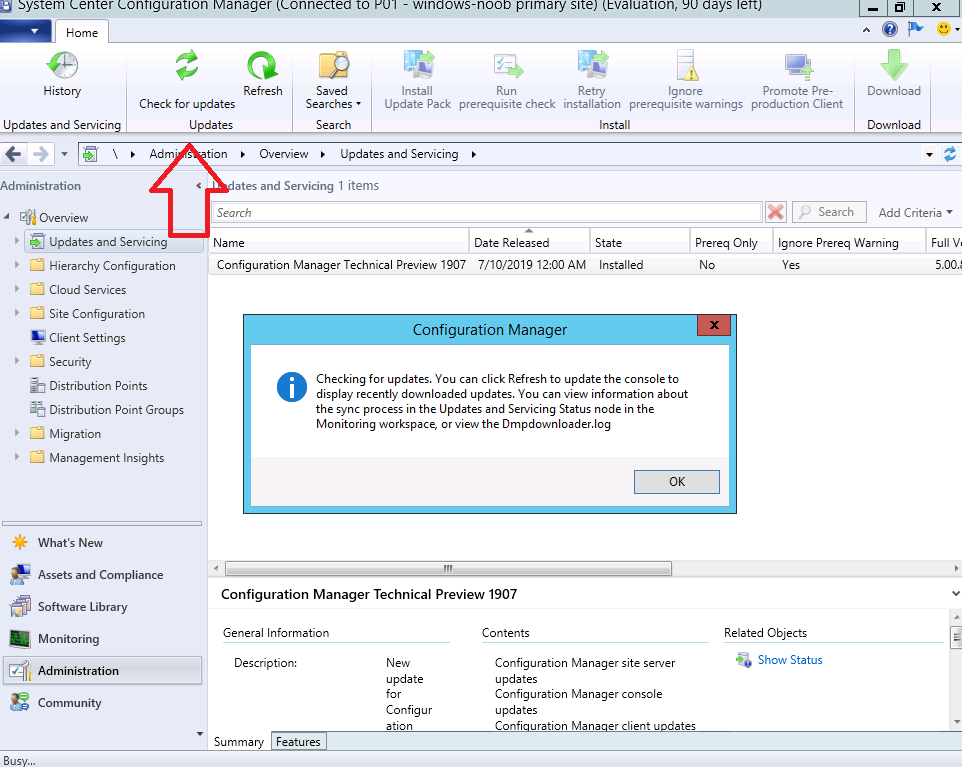Expand the Hierarchy Configuration folder
962x767 pixels.
click(17, 265)
